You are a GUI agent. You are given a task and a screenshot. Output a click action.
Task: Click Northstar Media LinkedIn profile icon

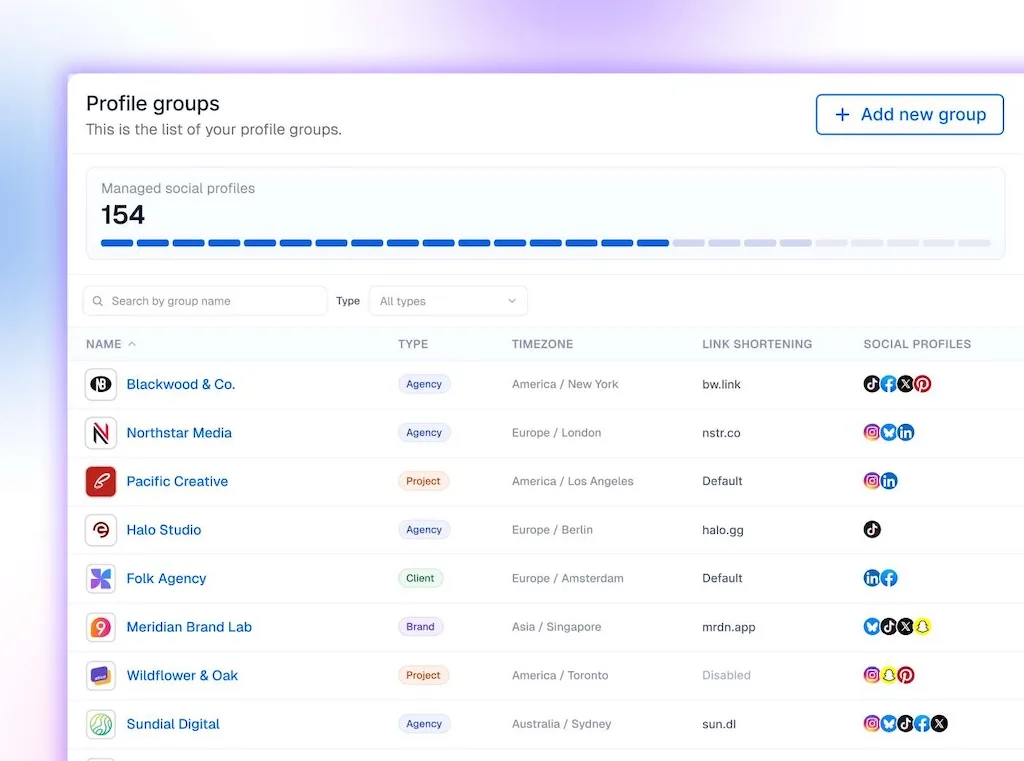[906, 432]
